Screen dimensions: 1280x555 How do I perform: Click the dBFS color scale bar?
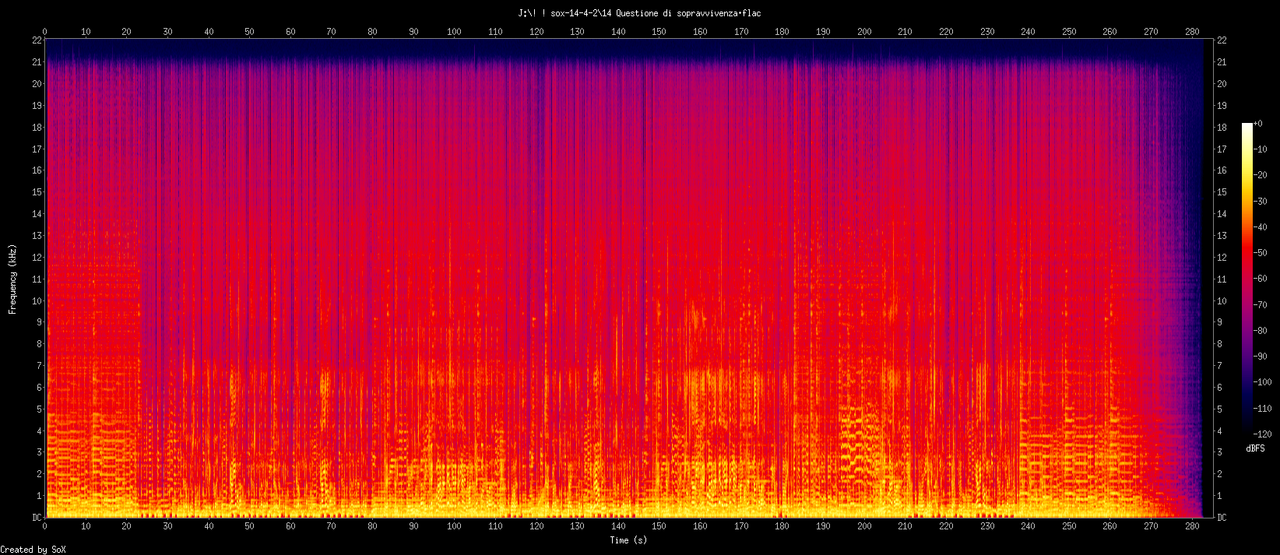click(1247, 278)
